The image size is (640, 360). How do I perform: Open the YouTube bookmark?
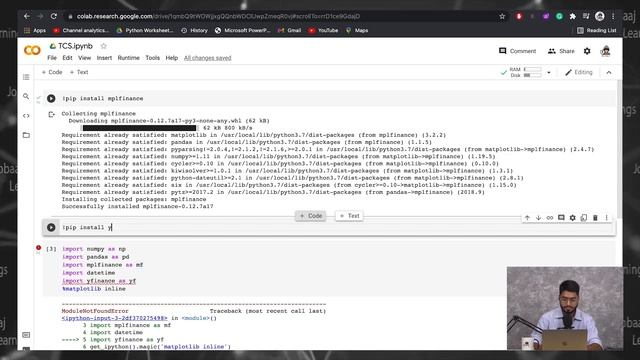point(323,30)
